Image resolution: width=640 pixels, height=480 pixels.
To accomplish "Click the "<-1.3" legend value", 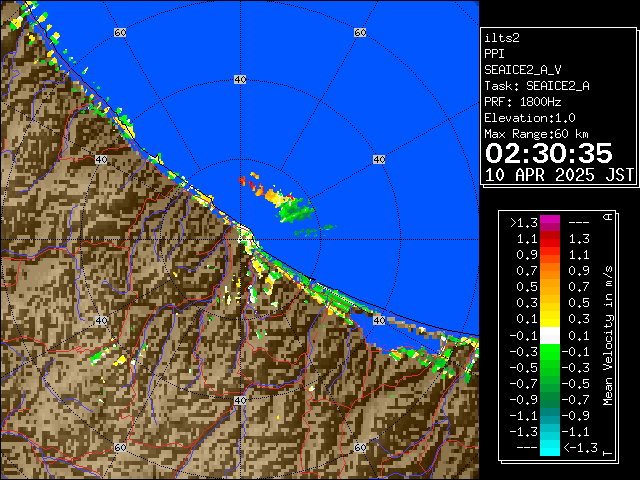I will [581, 448].
